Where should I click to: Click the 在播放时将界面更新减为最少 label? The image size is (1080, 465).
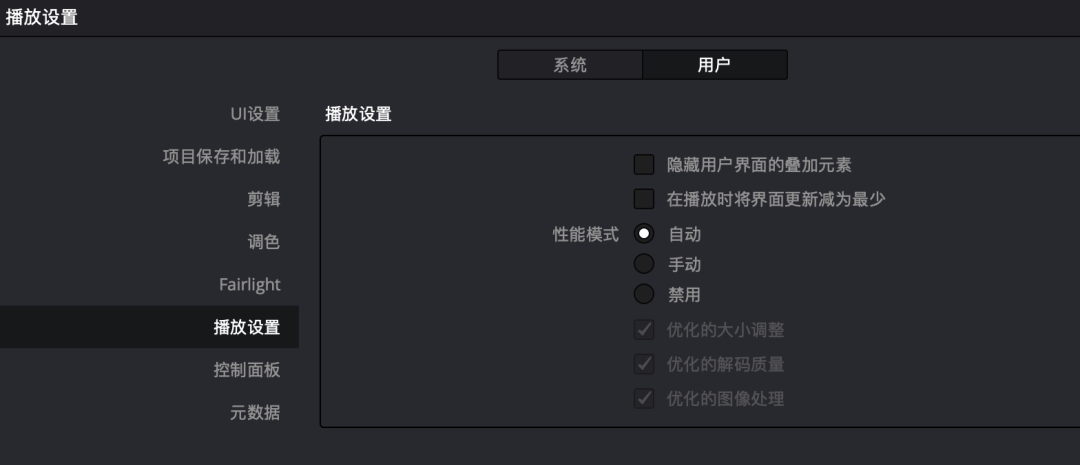[776, 200]
